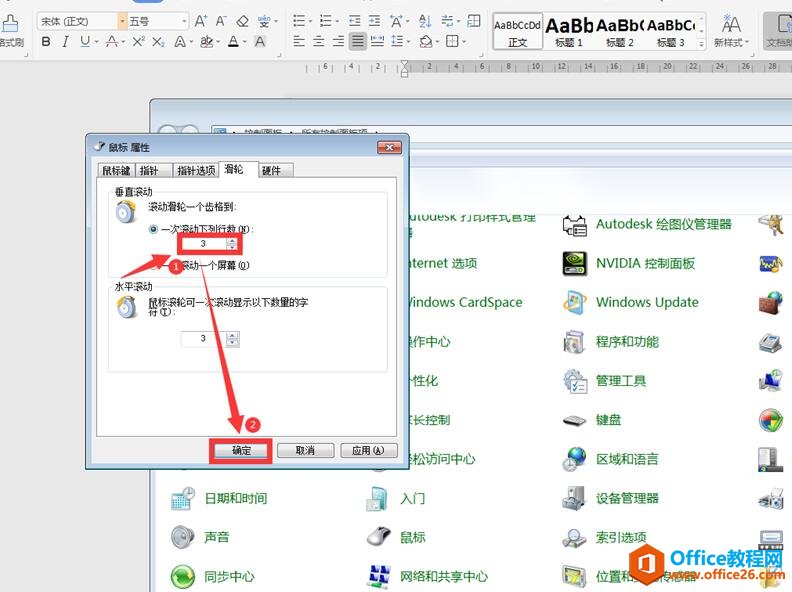
Task: Click the A-Z sort icon
Action: point(425,21)
